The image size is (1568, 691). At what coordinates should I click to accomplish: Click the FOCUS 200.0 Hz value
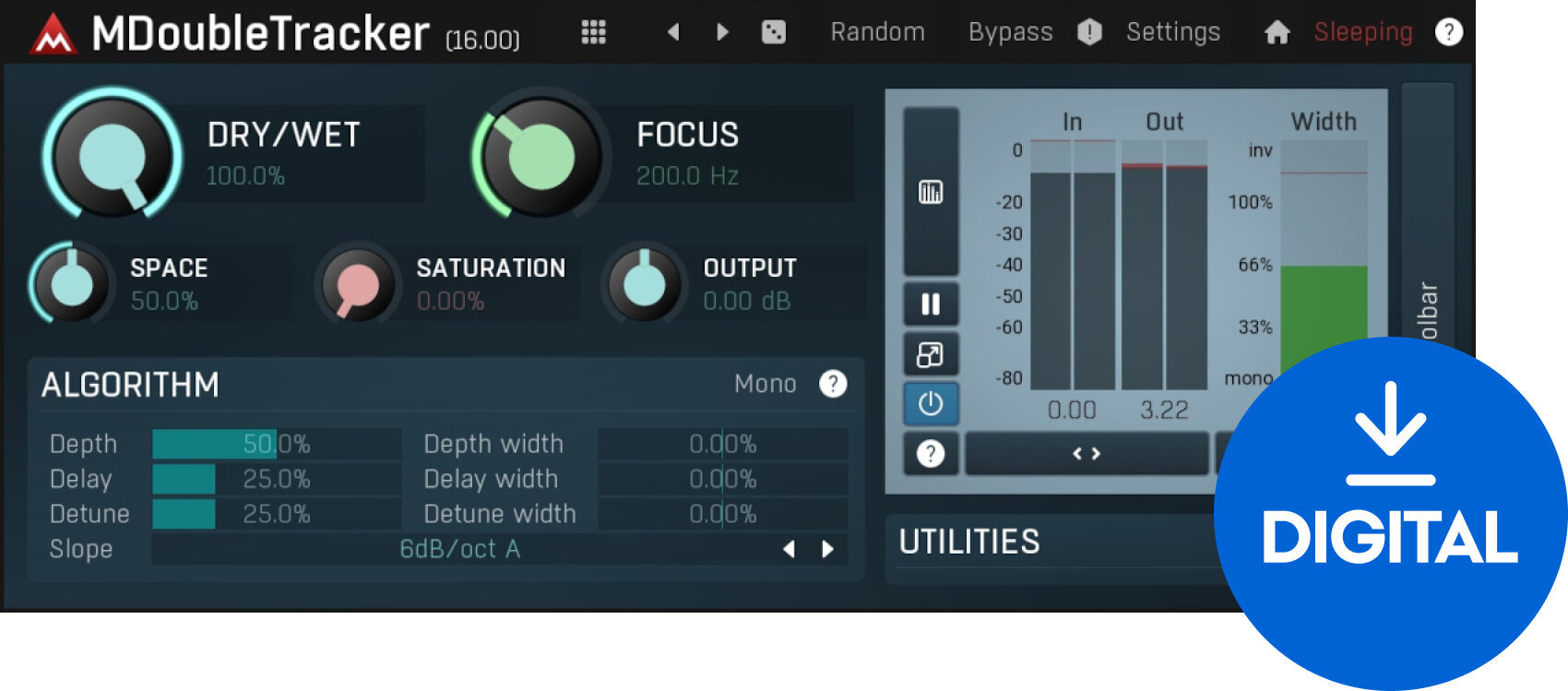point(688,176)
